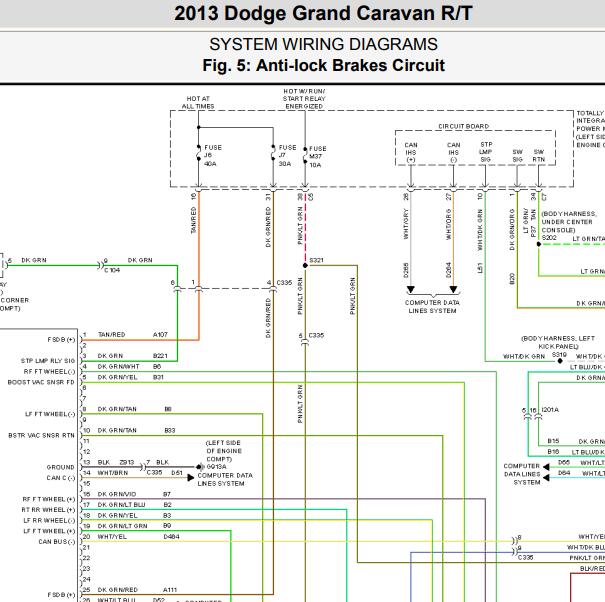
Task: Click circuit code B221
Action: point(160,356)
